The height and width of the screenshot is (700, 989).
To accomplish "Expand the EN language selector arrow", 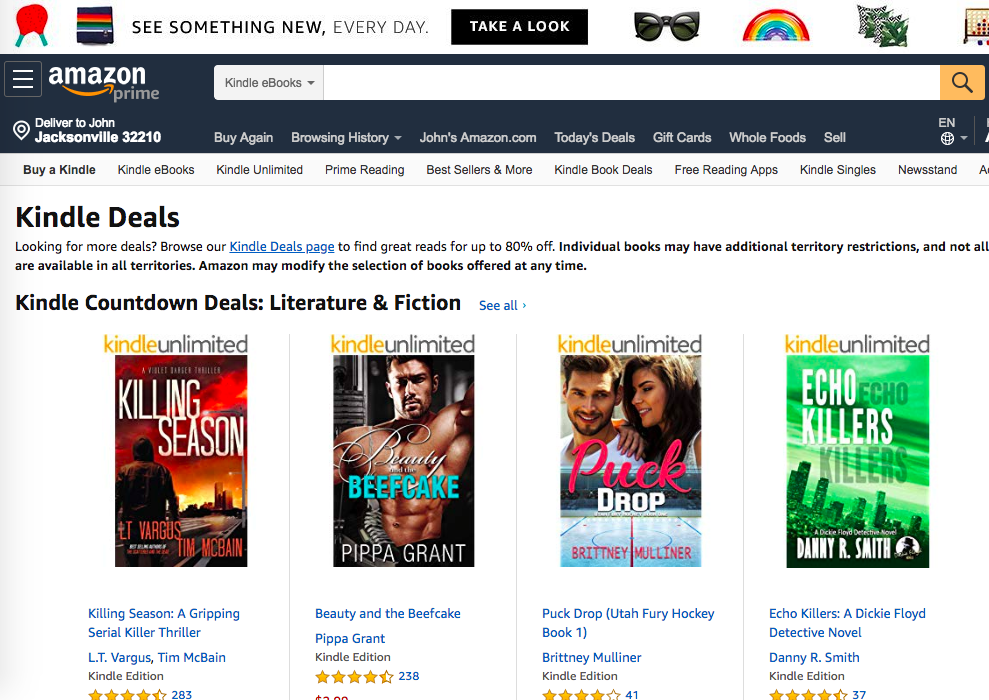I will click(964, 138).
